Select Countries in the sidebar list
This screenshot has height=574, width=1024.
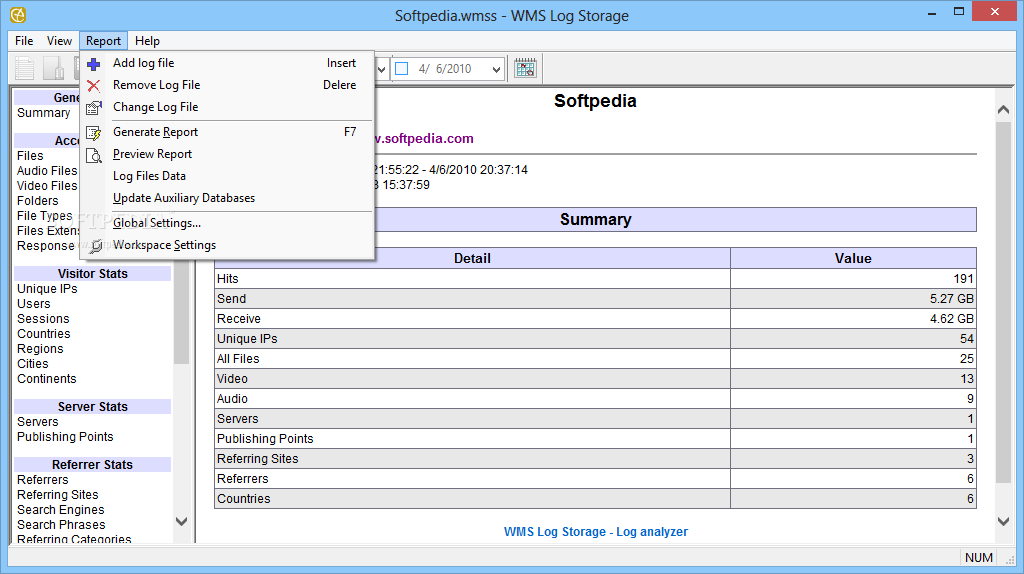(44, 334)
